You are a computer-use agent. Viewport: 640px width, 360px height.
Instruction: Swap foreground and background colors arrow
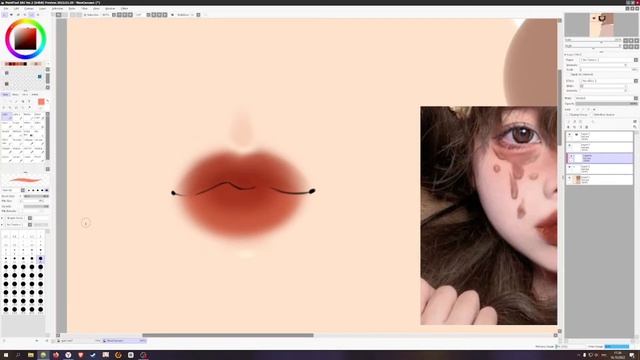[x=47, y=101]
